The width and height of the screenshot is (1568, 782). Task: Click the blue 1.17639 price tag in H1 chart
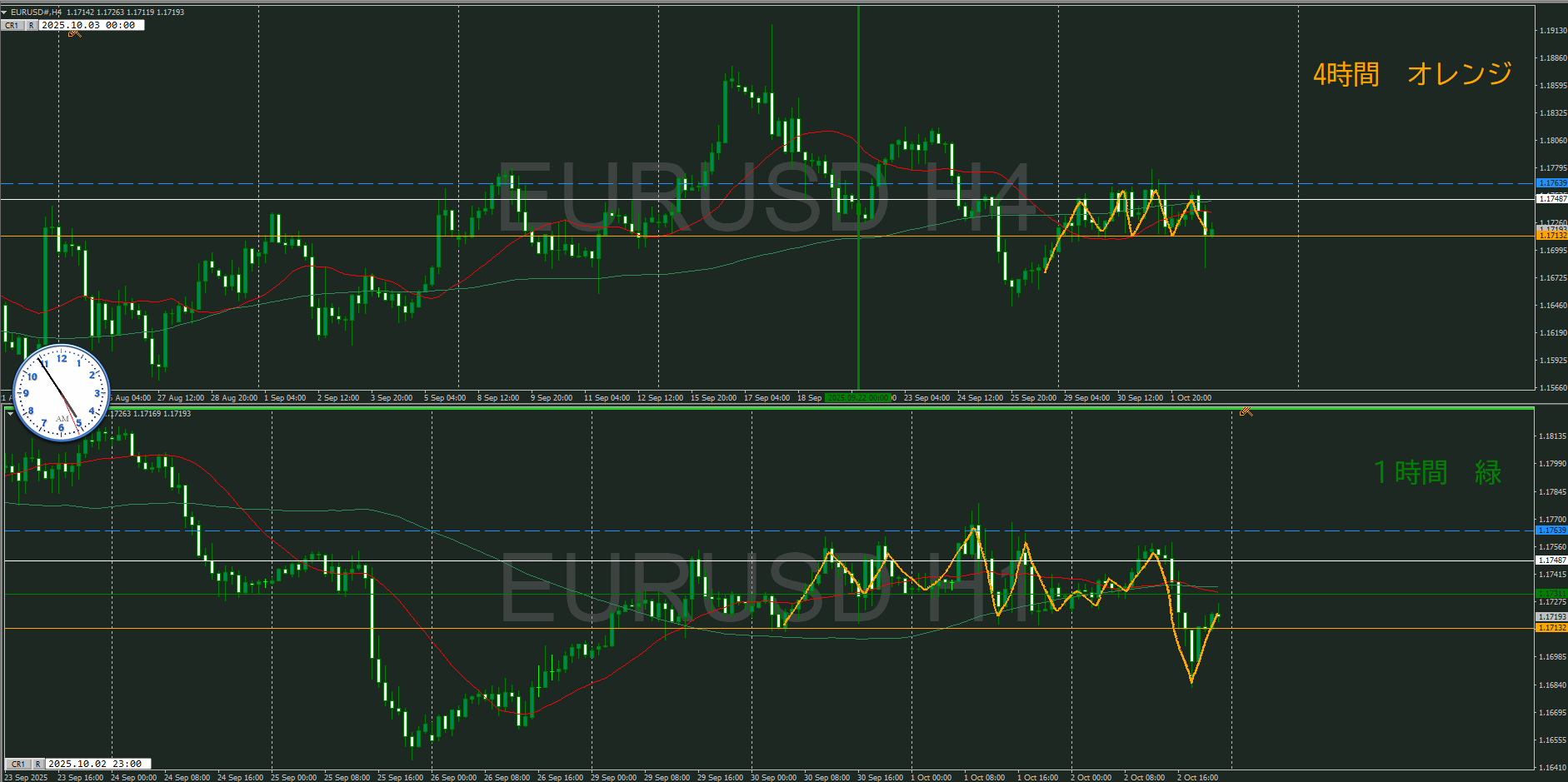pyautogui.click(x=1551, y=530)
